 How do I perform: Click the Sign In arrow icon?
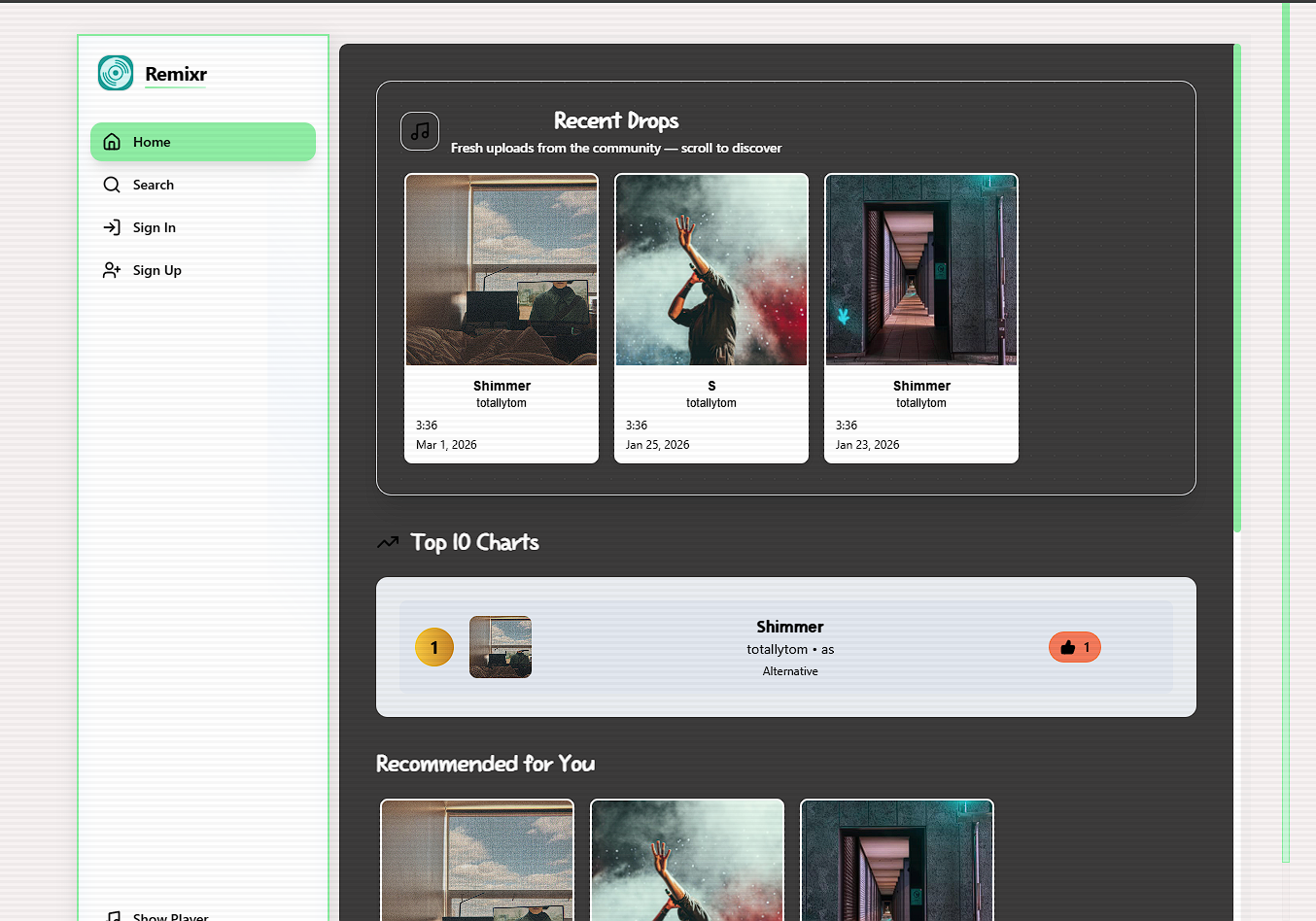pos(112,227)
